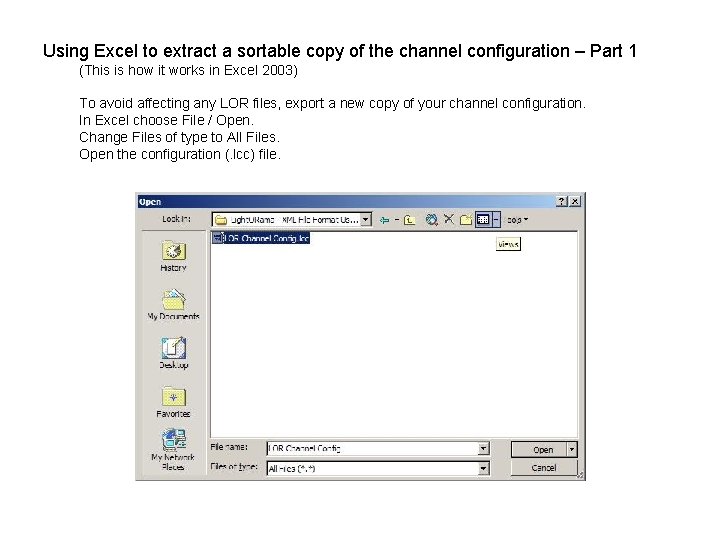Select the LOR Channel Config.lcc file

pyautogui.click(x=261, y=238)
